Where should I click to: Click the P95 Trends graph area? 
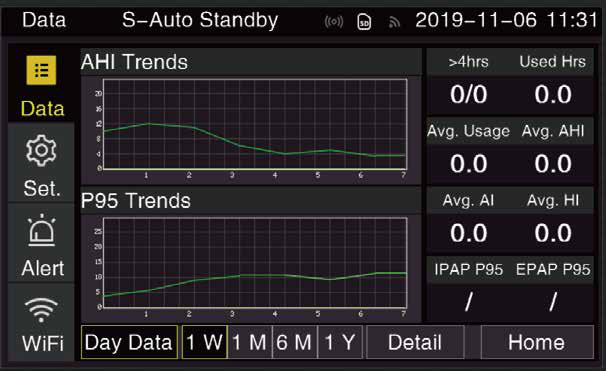tap(255, 263)
